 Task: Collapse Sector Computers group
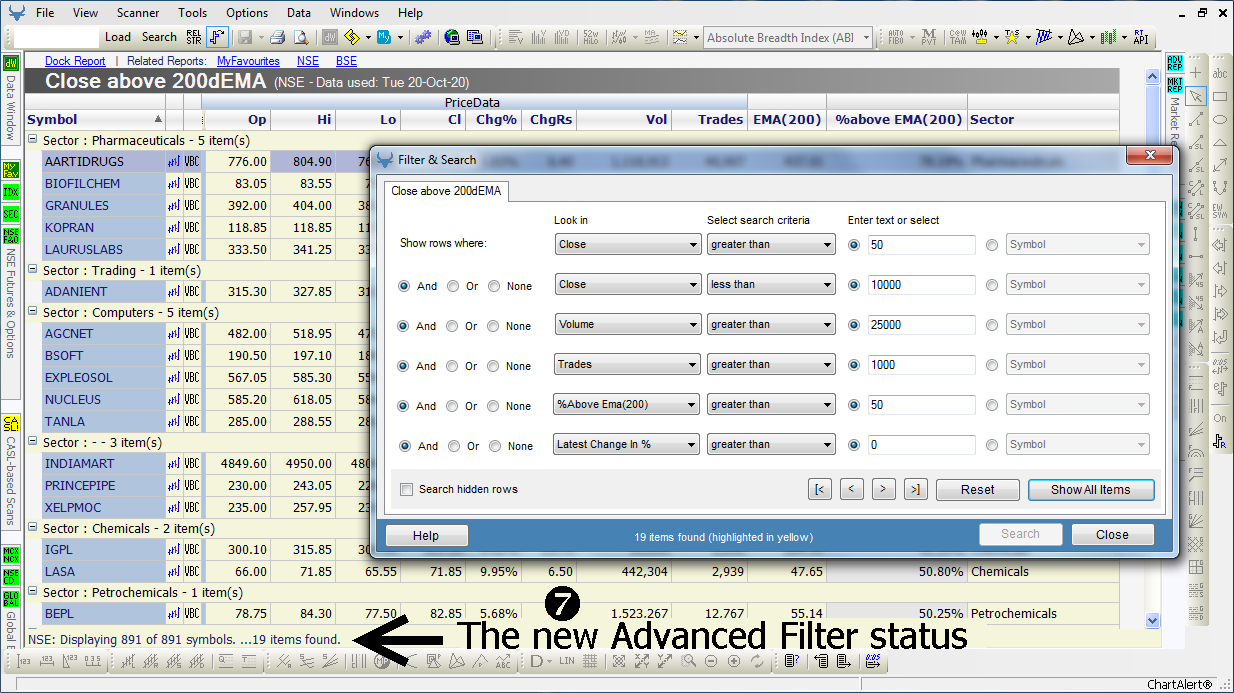pyautogui.click(x=33, y=313)
